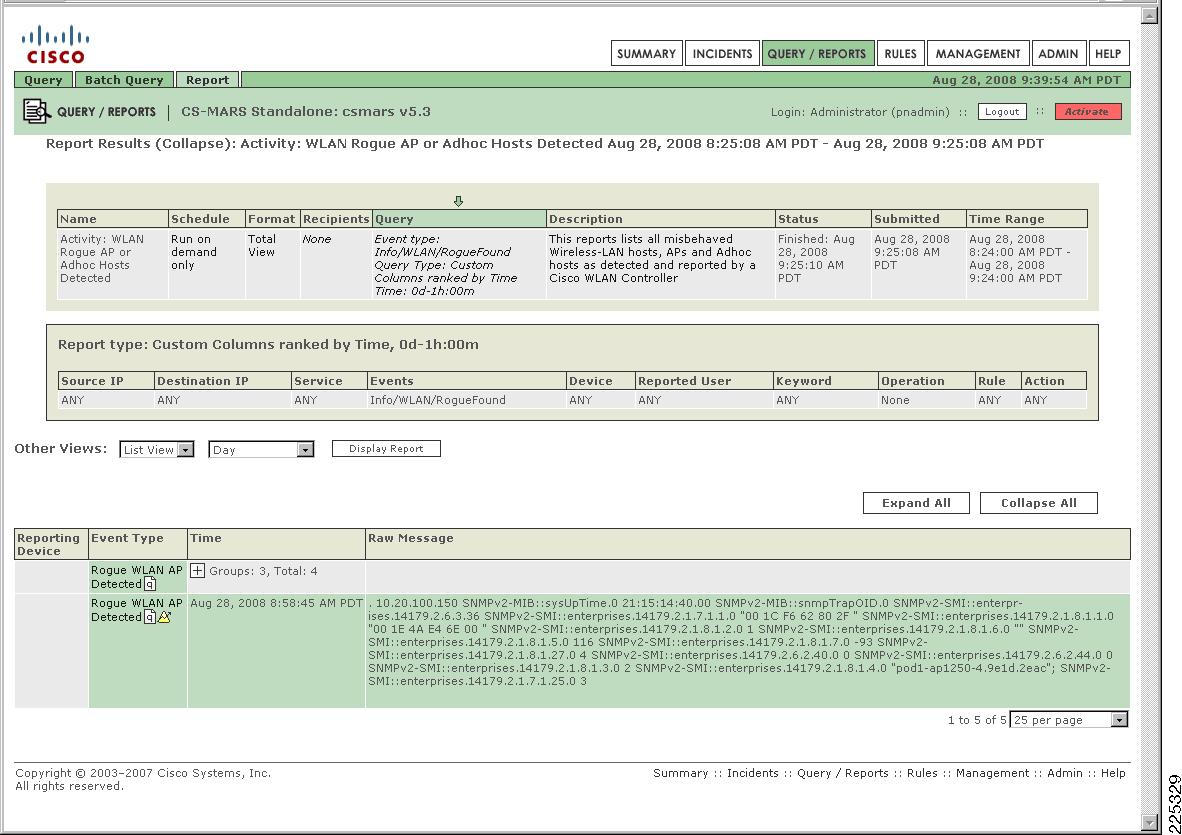The width and height of the screenshot is (1182, 835).
Task: Open the MANAGEMENT tab
Action: [978, 54]
